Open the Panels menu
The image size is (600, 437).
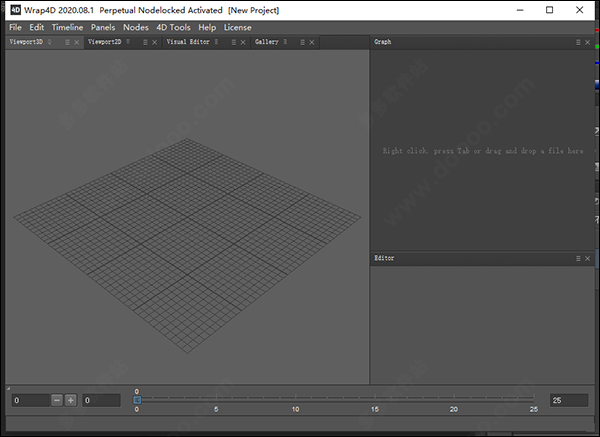[103, 28]
